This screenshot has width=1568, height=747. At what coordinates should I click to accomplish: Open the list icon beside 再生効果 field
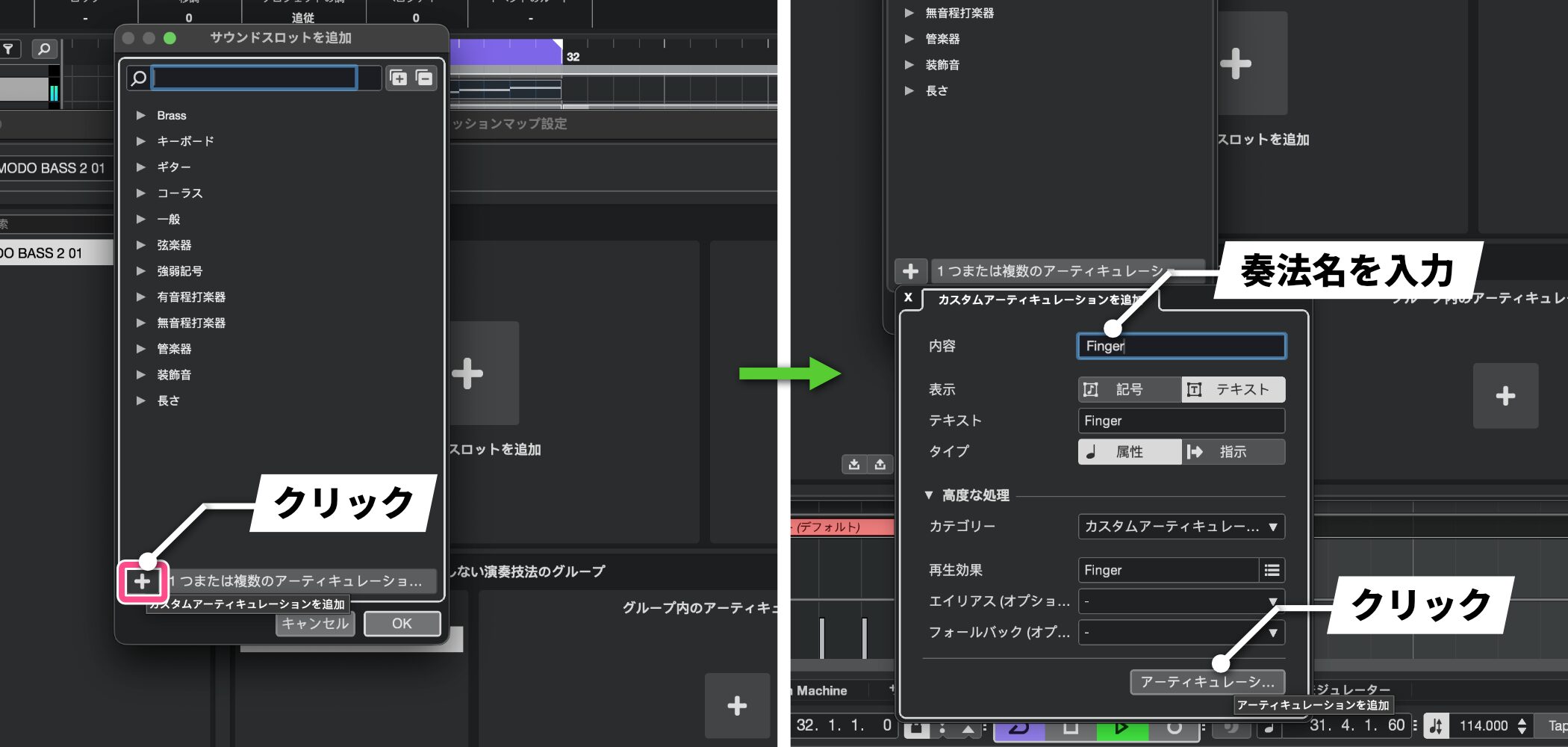(x=1272, y=571)
